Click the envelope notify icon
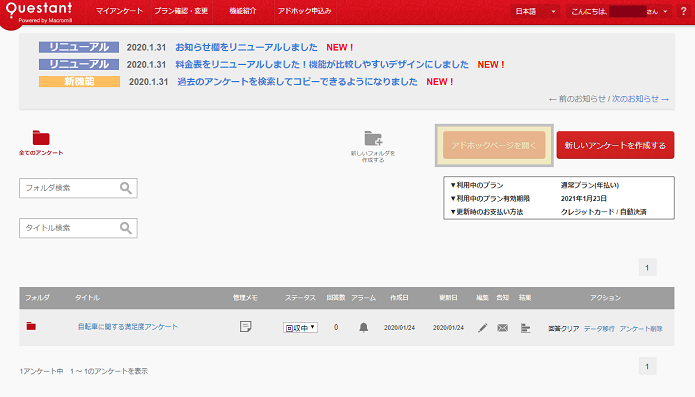 click(503, 328)
